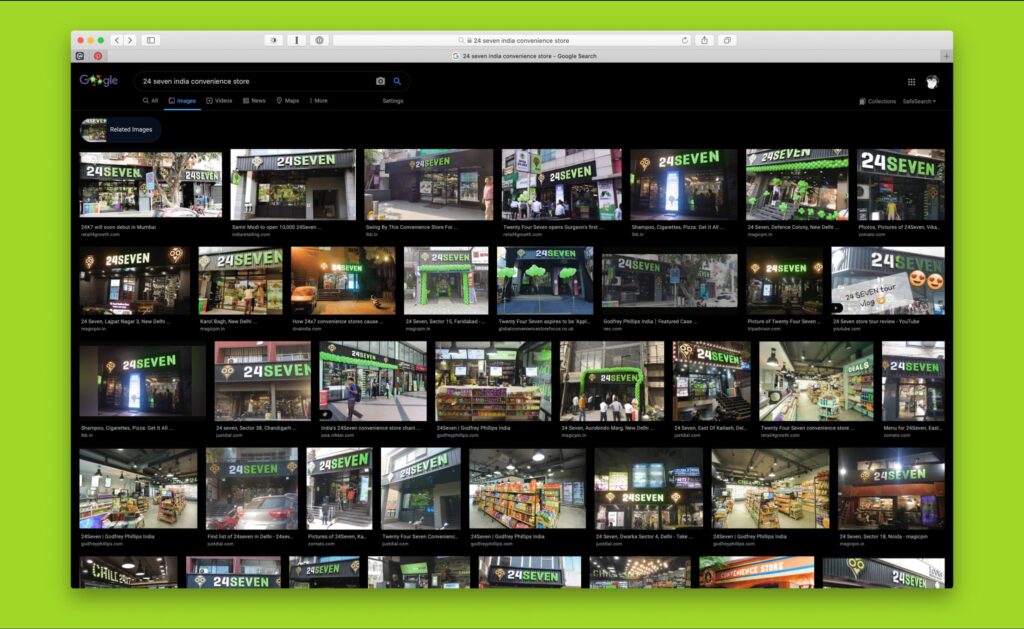This screenshot has height=629, width=1024.
Task: Show Safari tab overview
Action: coord(727,40)
